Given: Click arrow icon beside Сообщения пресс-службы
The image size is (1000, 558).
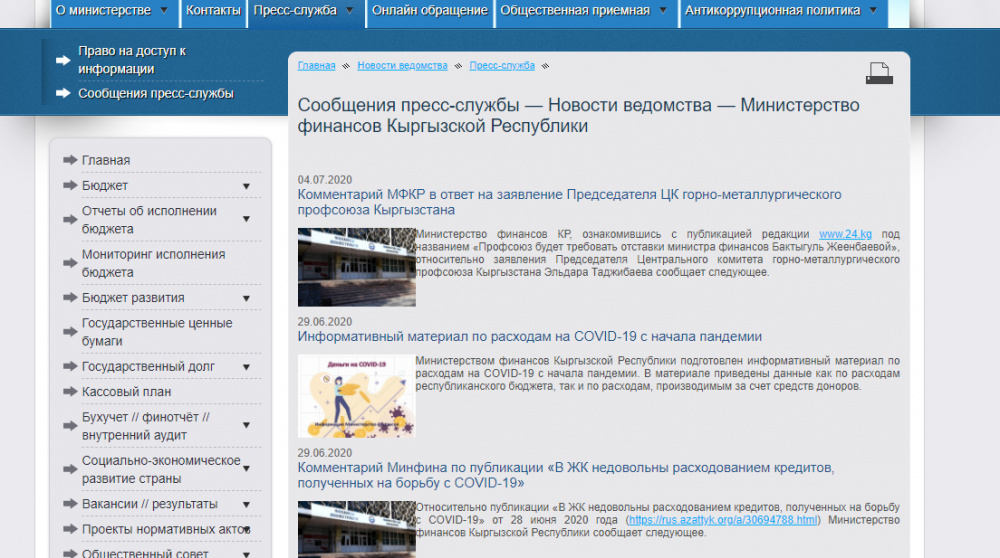Looking at the screenshot, I should [x=62, y=93].
